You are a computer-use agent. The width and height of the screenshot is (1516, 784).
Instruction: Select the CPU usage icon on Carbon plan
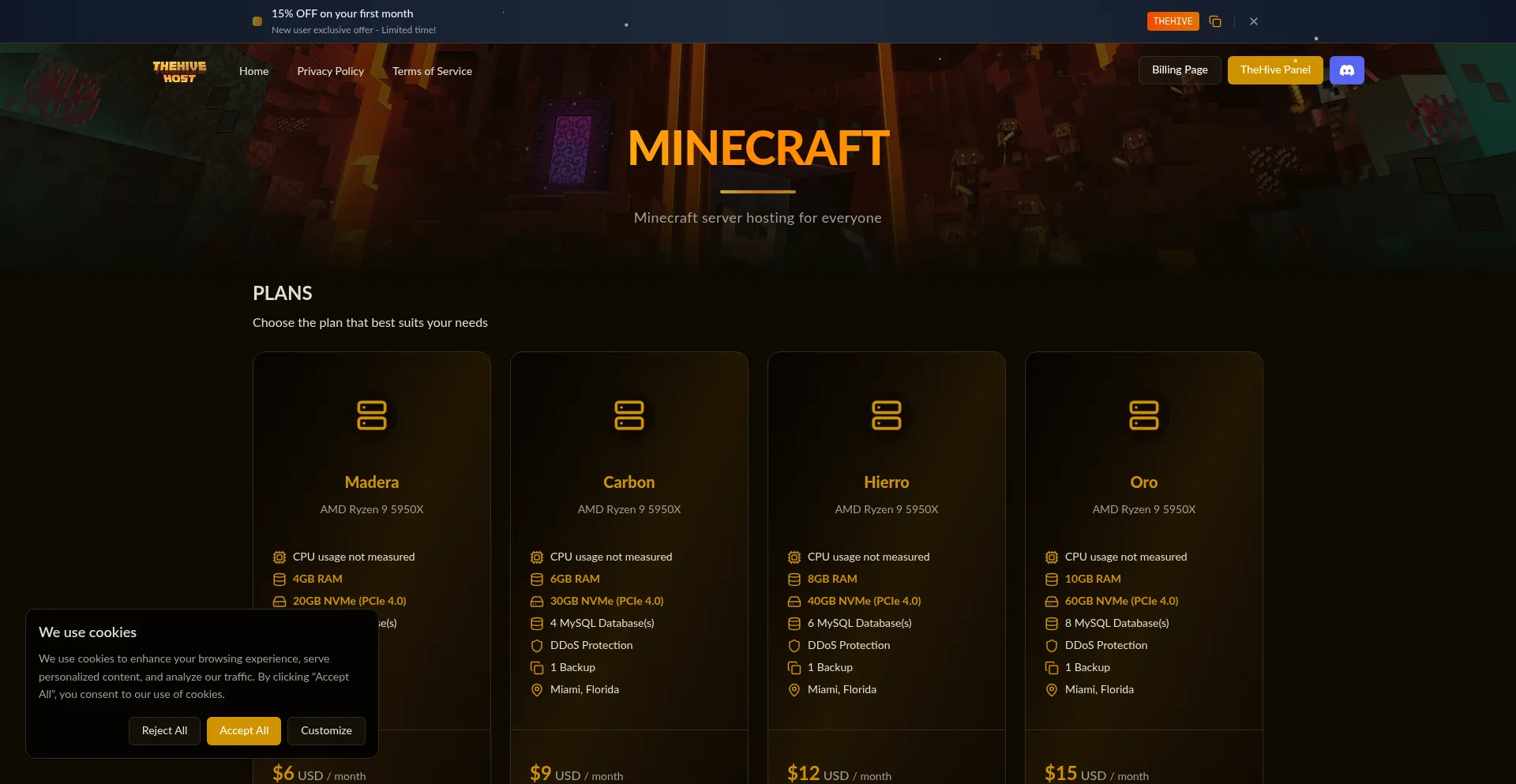537,557
